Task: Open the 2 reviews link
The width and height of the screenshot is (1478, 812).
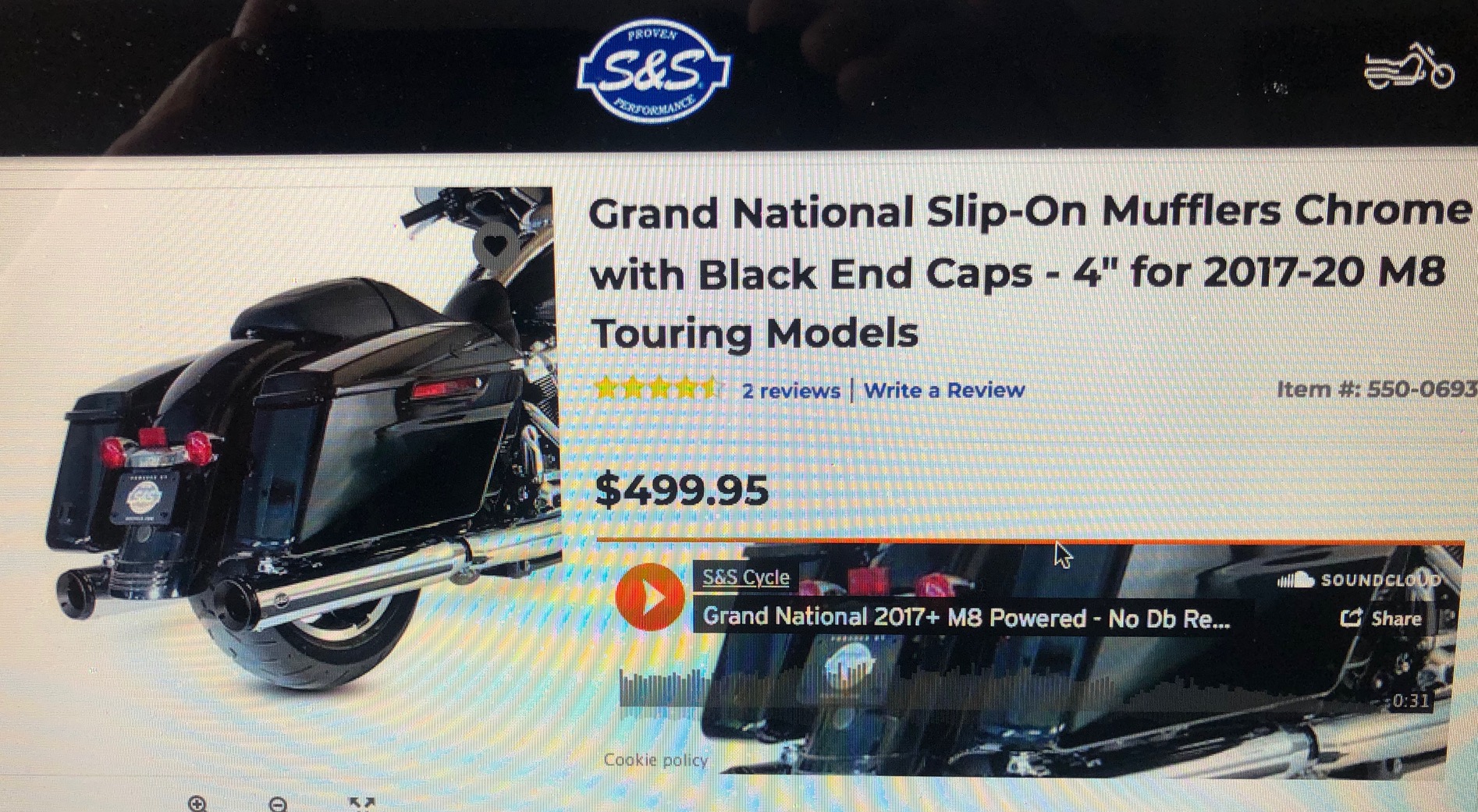Action: pyautogui.click(x=791, y=391)
